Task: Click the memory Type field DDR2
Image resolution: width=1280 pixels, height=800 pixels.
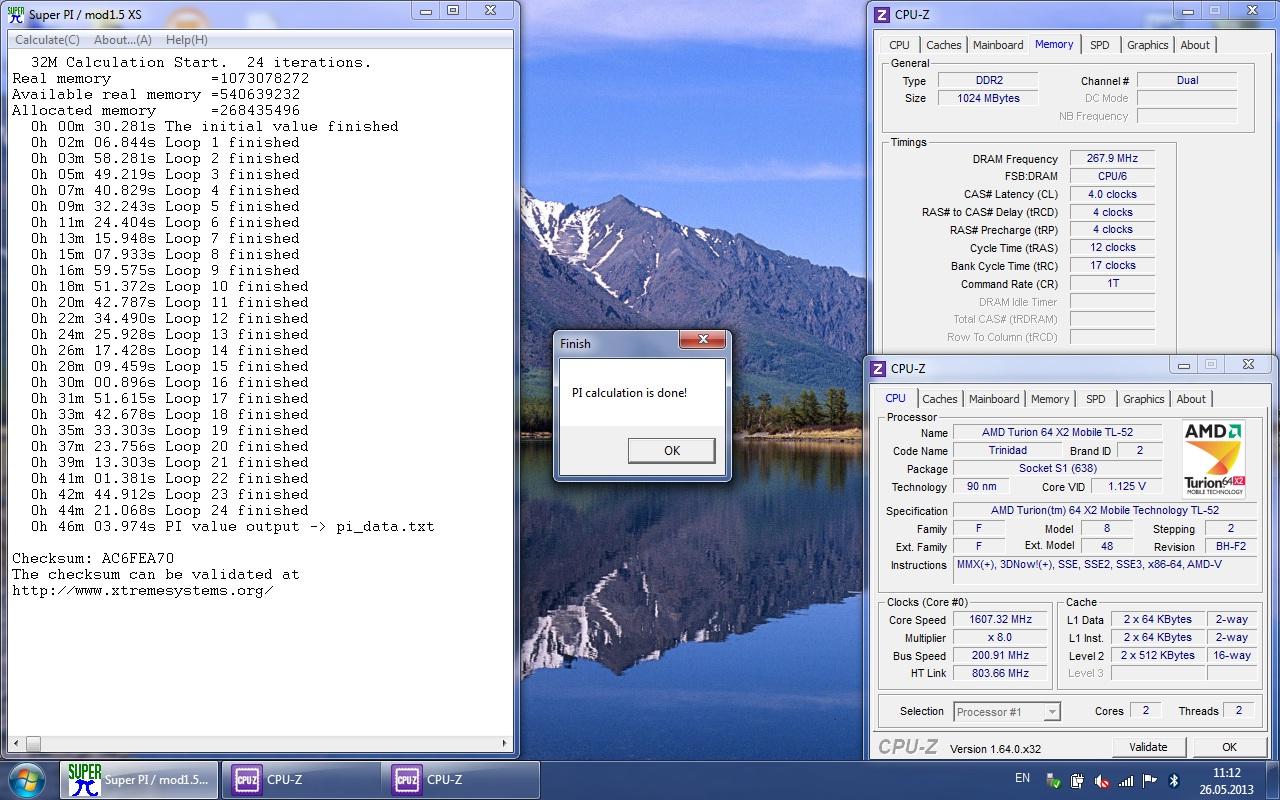Action: (x=989, y=80)
